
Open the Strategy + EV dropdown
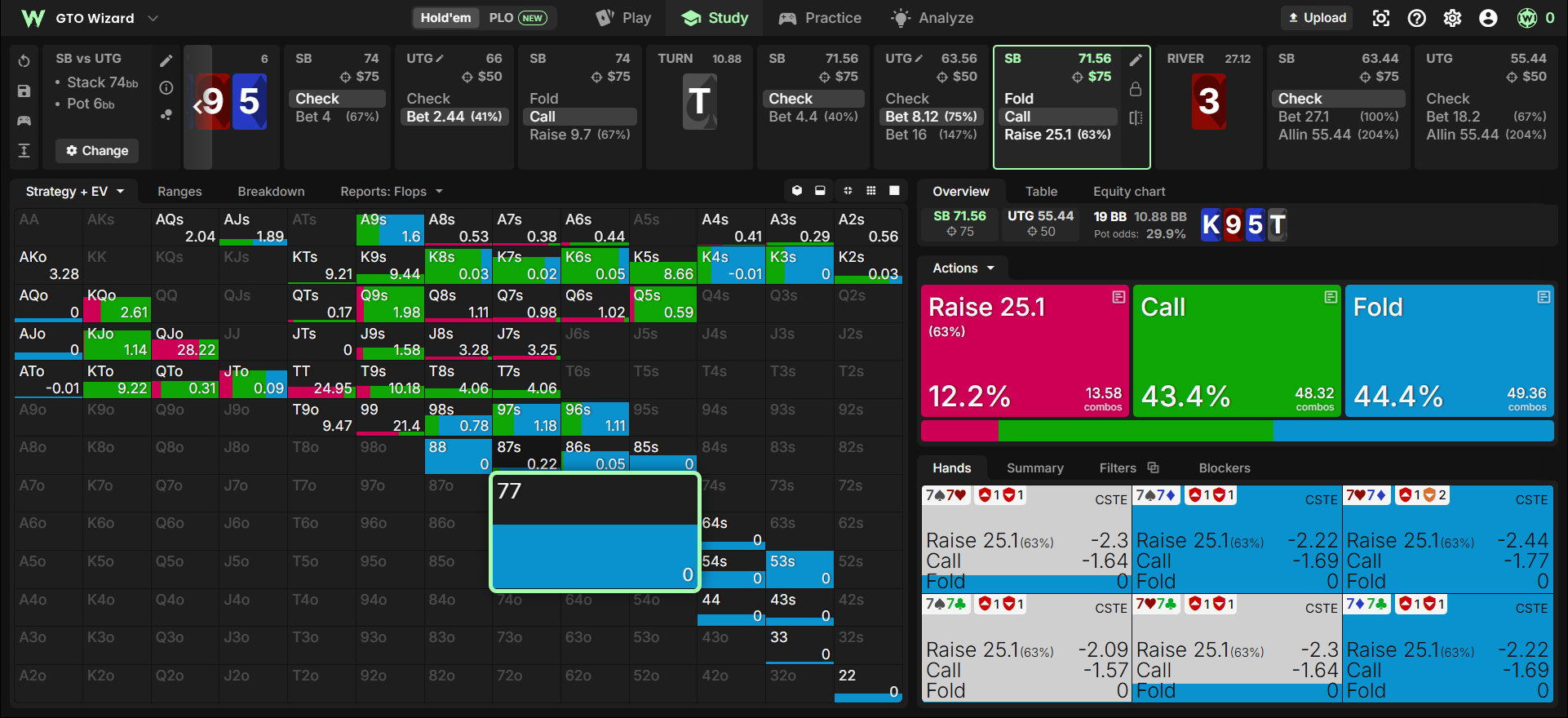pos(75,192)
